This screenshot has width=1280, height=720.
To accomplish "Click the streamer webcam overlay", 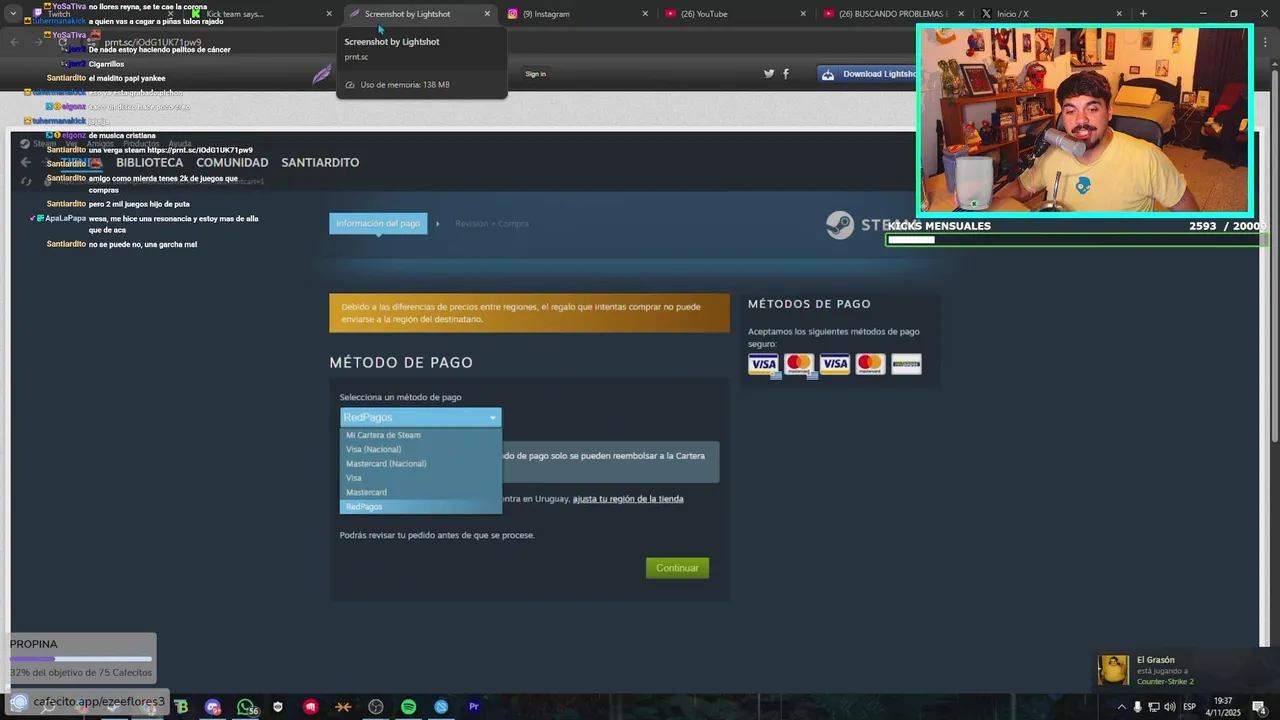I will pyautogui.click(x=1085, y=120).
